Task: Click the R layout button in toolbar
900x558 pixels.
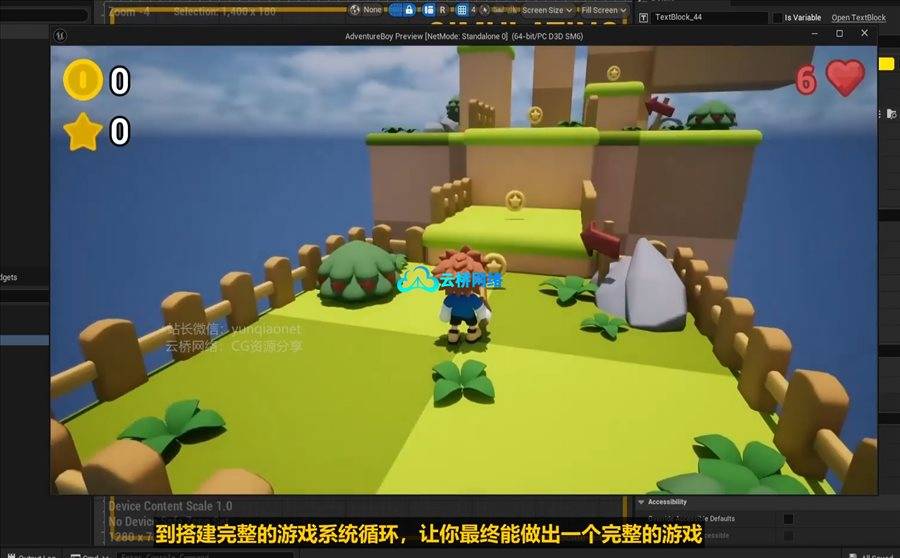Action: [443, 10]
